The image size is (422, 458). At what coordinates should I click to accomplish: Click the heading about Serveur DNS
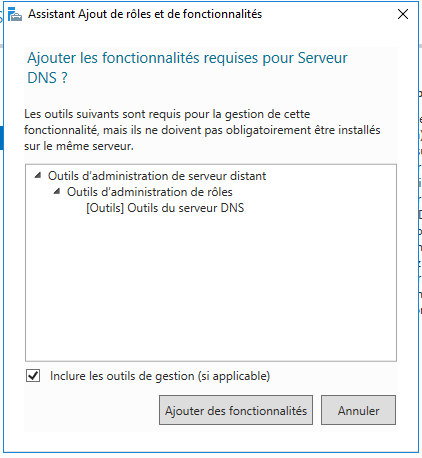click(187, 68)
